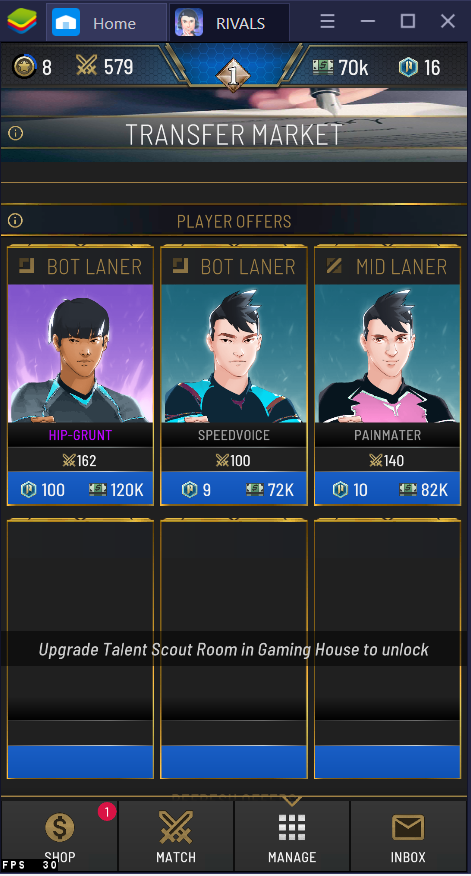This screenshot has width=471, height=876.
Task: Click the rank 1 diamond badge
Action: 233,76
